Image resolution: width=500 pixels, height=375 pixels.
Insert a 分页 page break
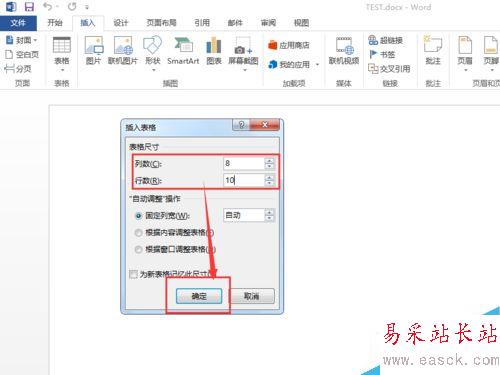[18, 69]
